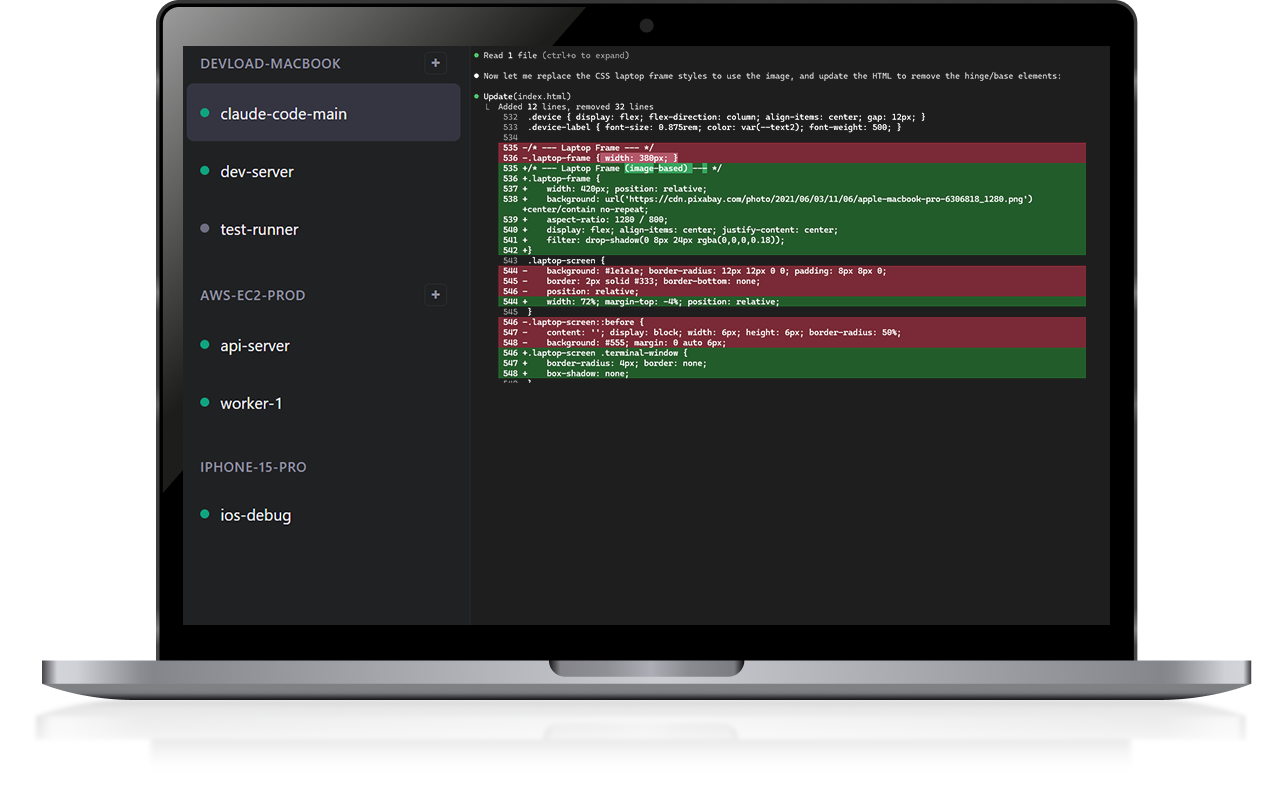Click the + icon beside DEVLOAD-MACBOOK

coord(435,63)
